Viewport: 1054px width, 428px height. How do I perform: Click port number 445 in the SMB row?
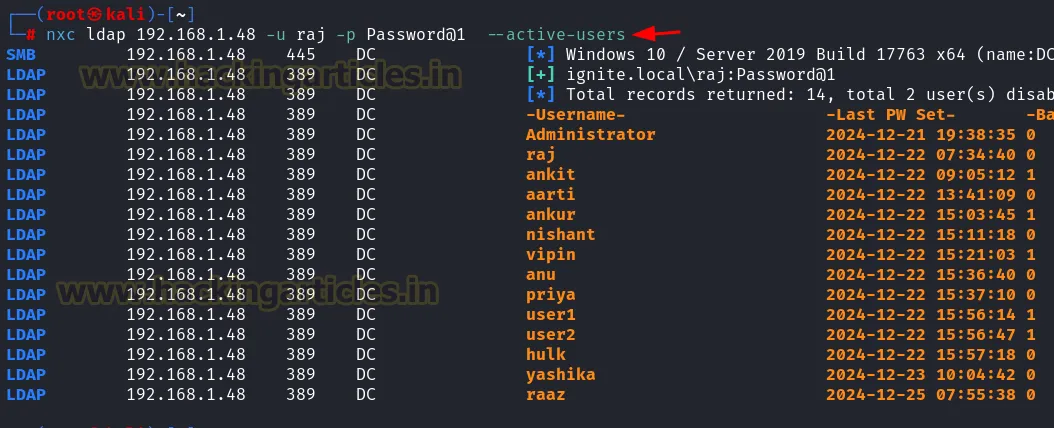300,54
